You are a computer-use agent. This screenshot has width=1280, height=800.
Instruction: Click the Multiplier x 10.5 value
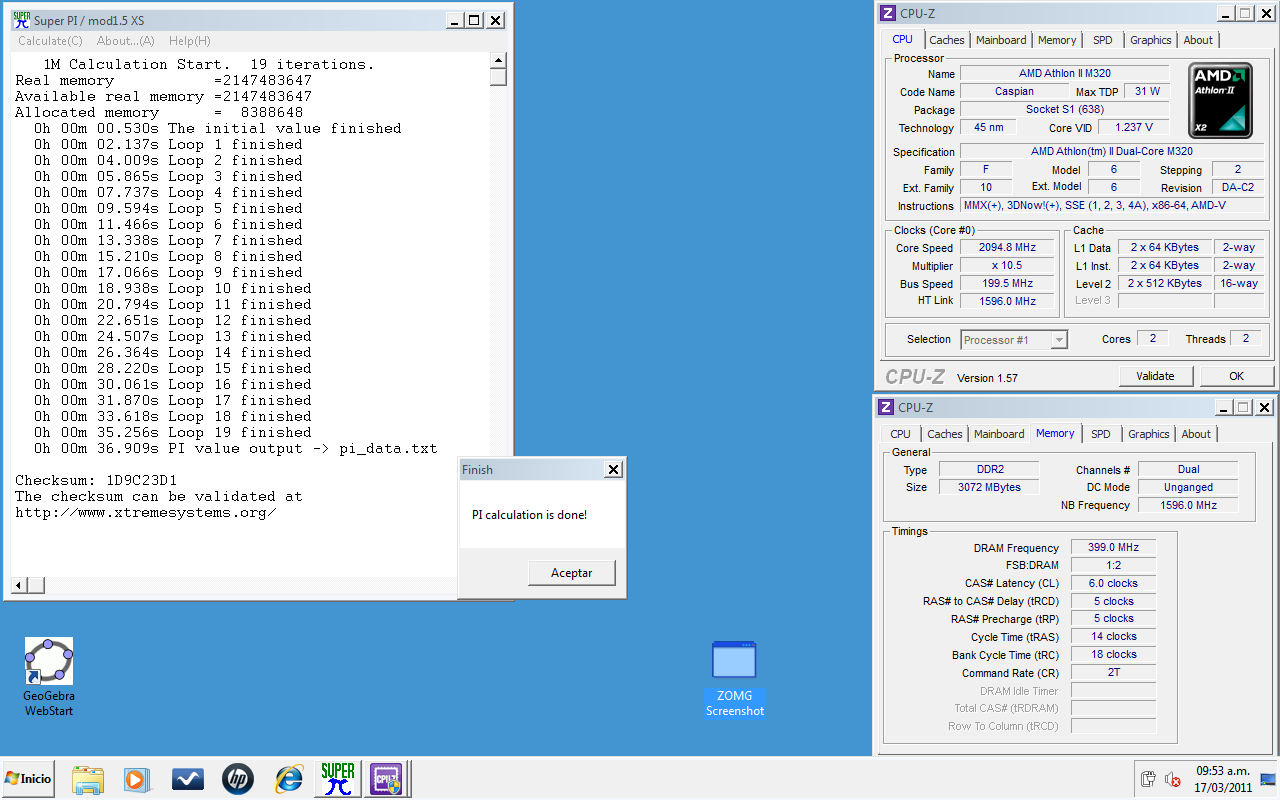click(1008, 266)
